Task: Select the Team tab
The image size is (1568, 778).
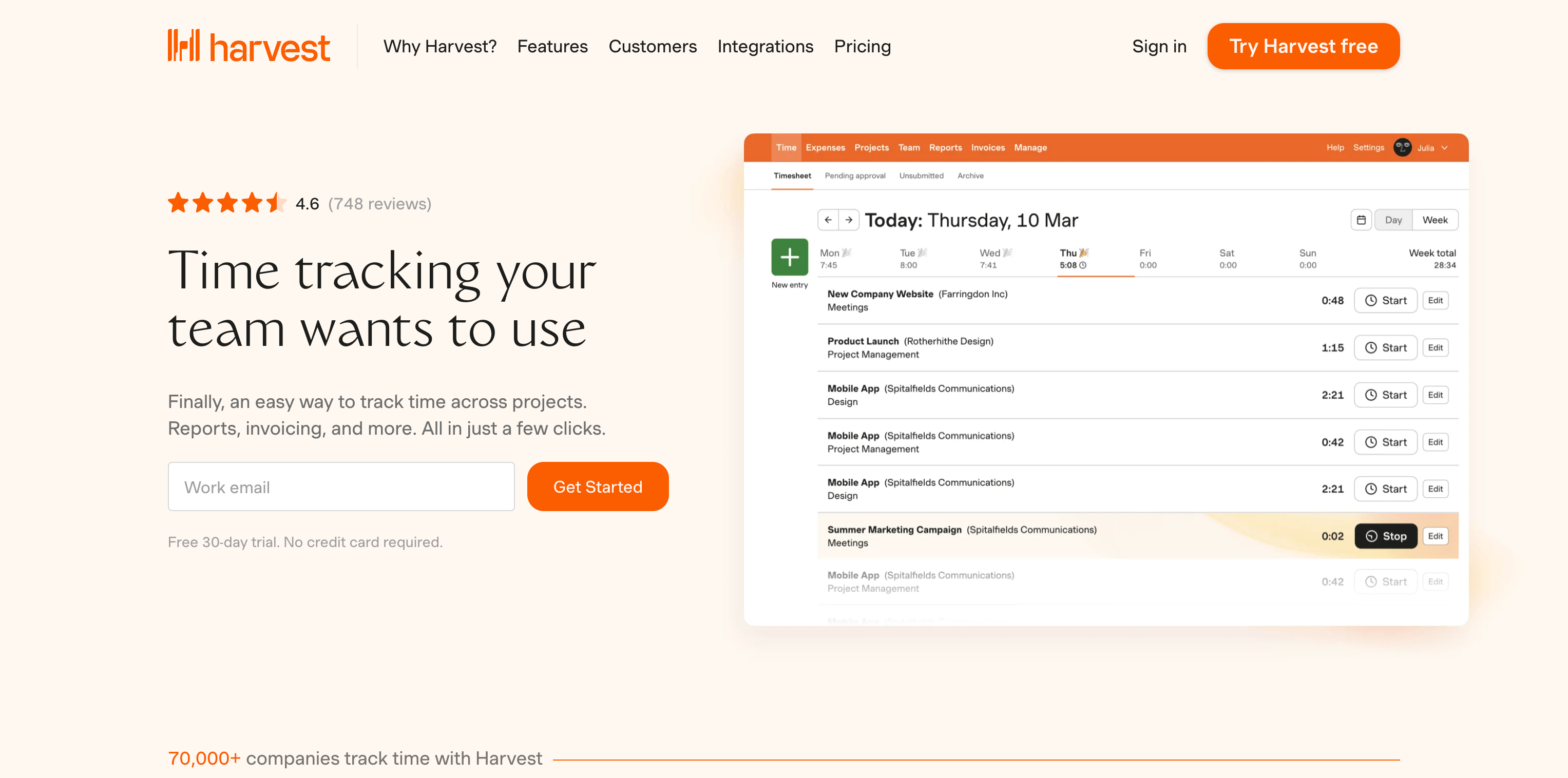Action: 908,147
